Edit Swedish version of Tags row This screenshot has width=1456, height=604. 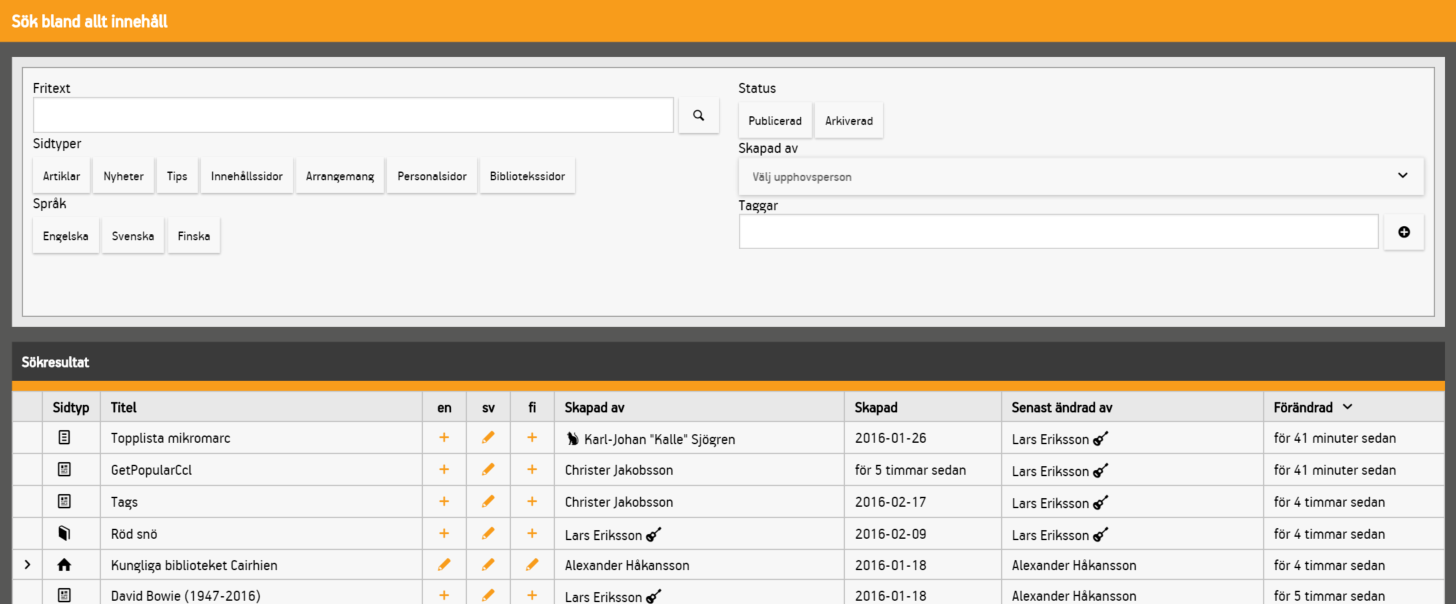pos(488,502)
